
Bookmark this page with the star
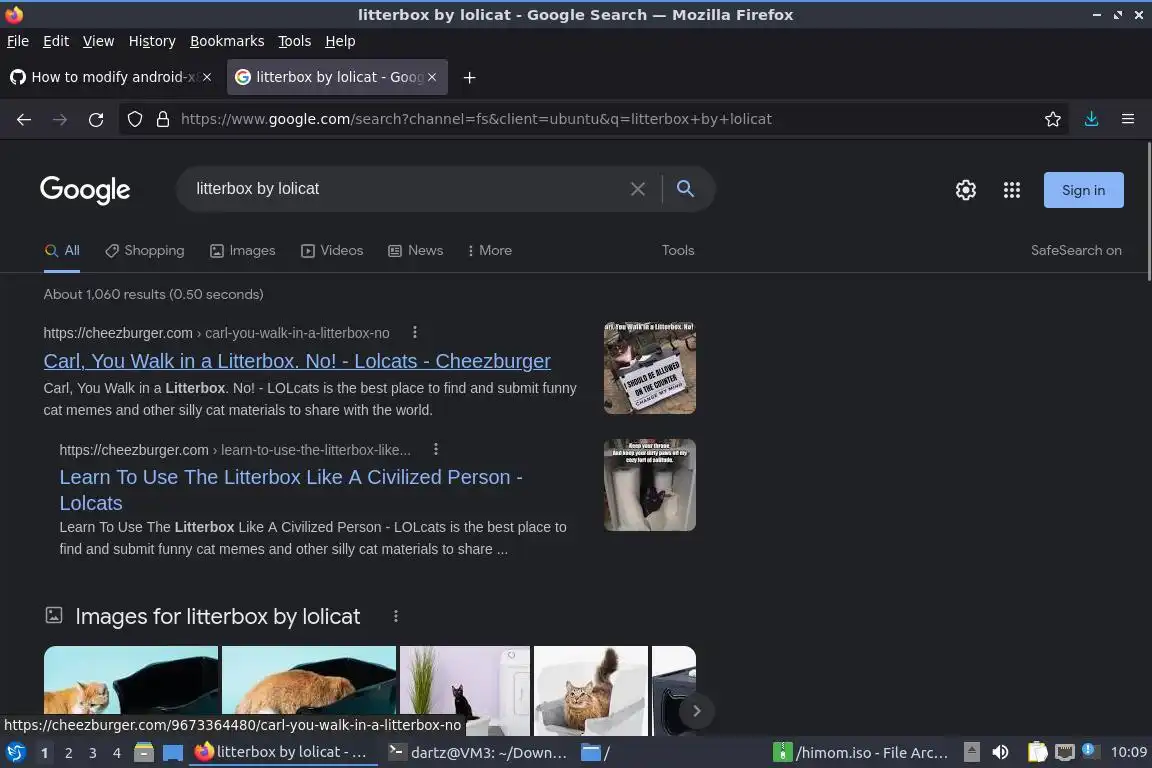pos(1052,119)
